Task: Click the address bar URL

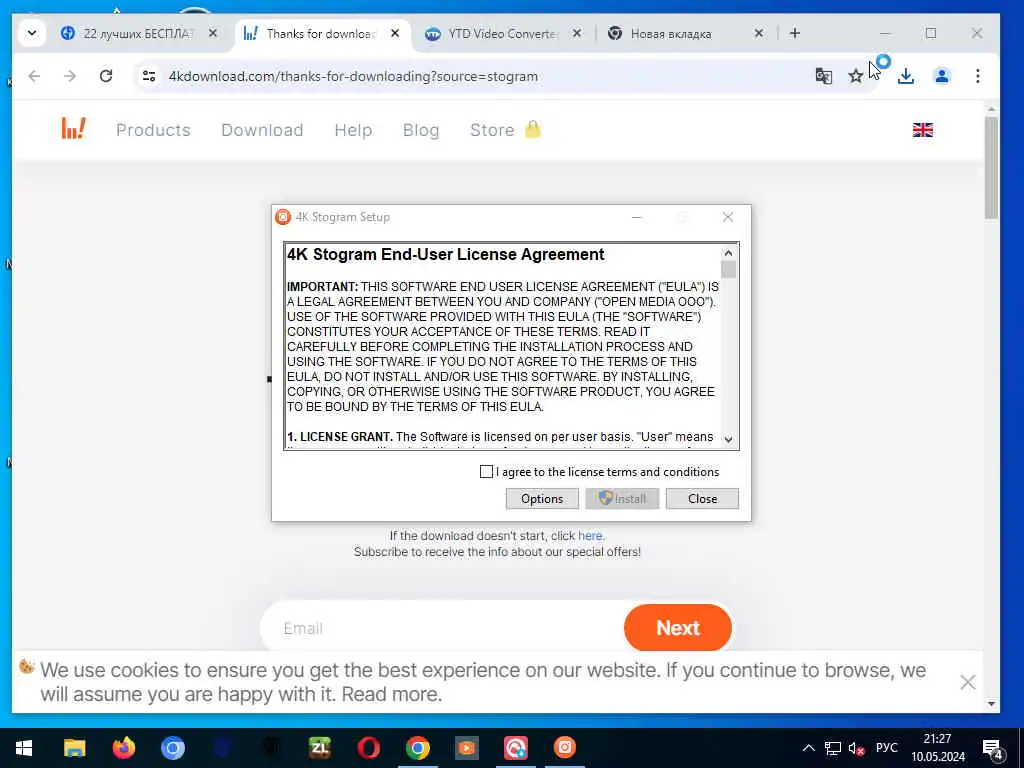Action: click(353, 76)
